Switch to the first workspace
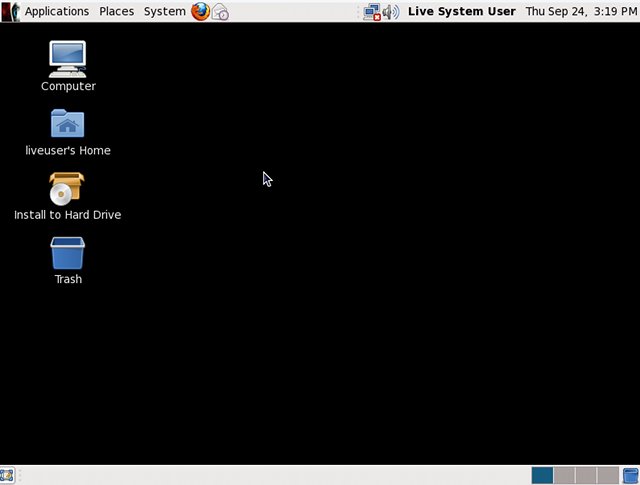 (x=542, y=476)
